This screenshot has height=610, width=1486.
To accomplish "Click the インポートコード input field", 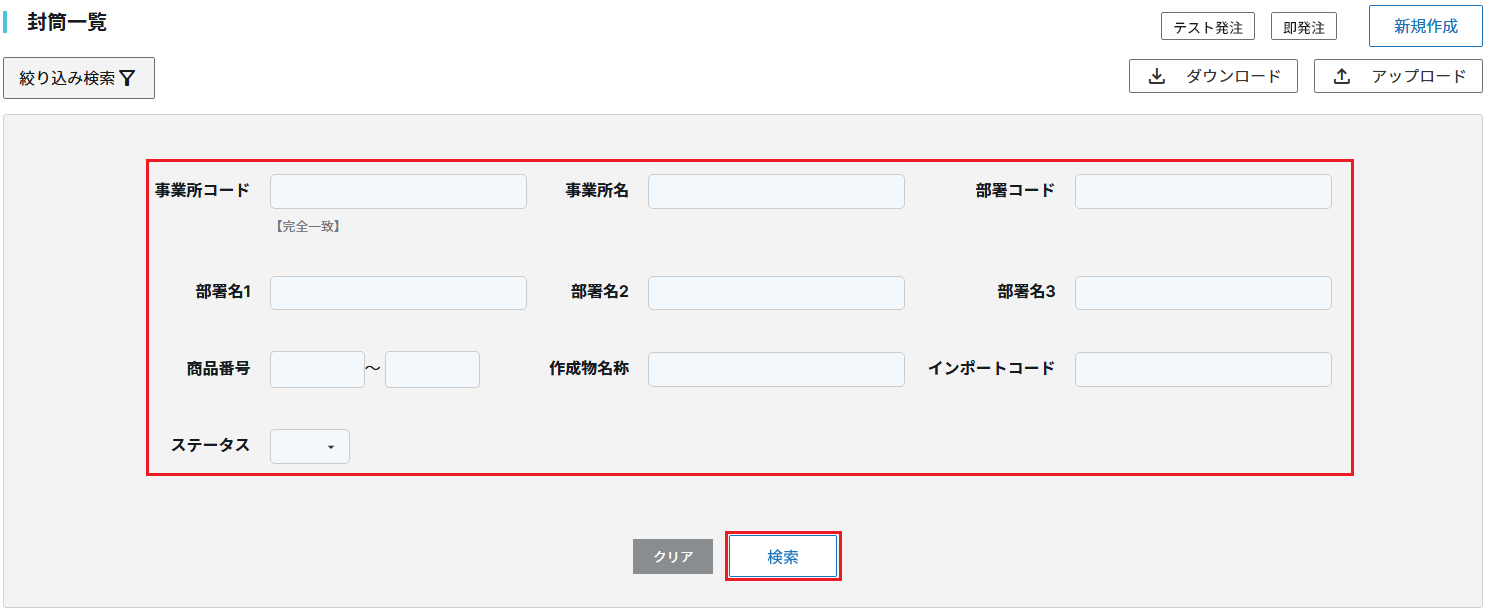I will pyautogui.click(x=1203, y=369).
